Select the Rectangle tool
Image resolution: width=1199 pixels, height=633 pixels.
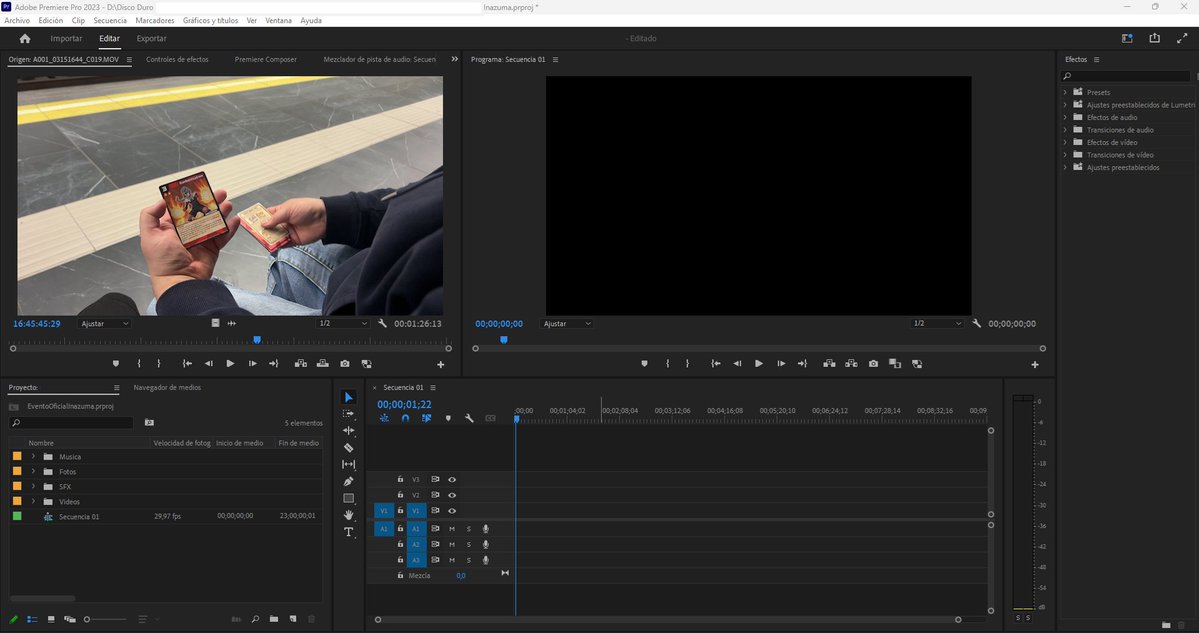point(349,498)
